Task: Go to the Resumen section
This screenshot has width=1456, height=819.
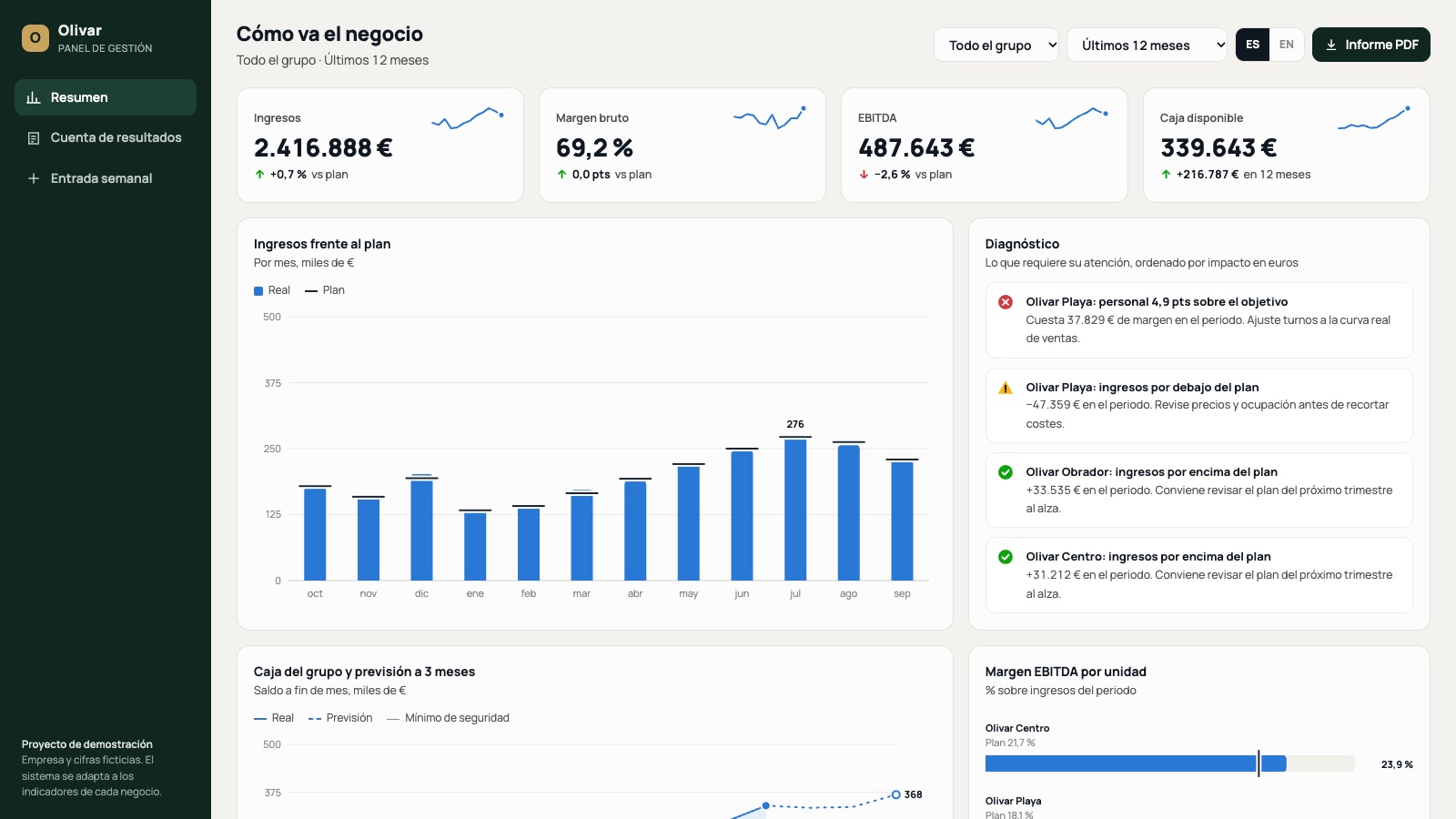Action: click(106, 97)
